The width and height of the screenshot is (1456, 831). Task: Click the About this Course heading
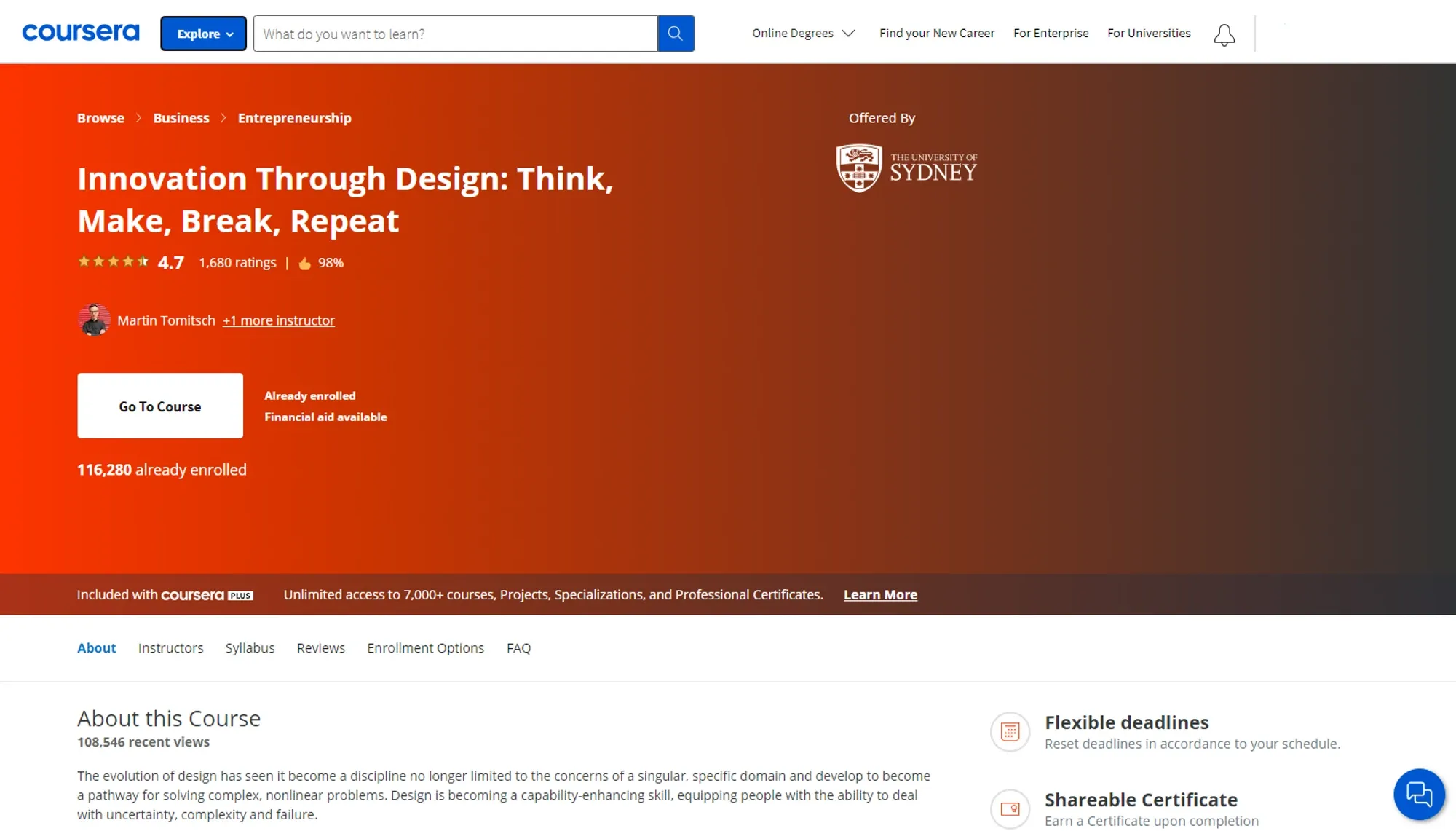click(169, 718)
